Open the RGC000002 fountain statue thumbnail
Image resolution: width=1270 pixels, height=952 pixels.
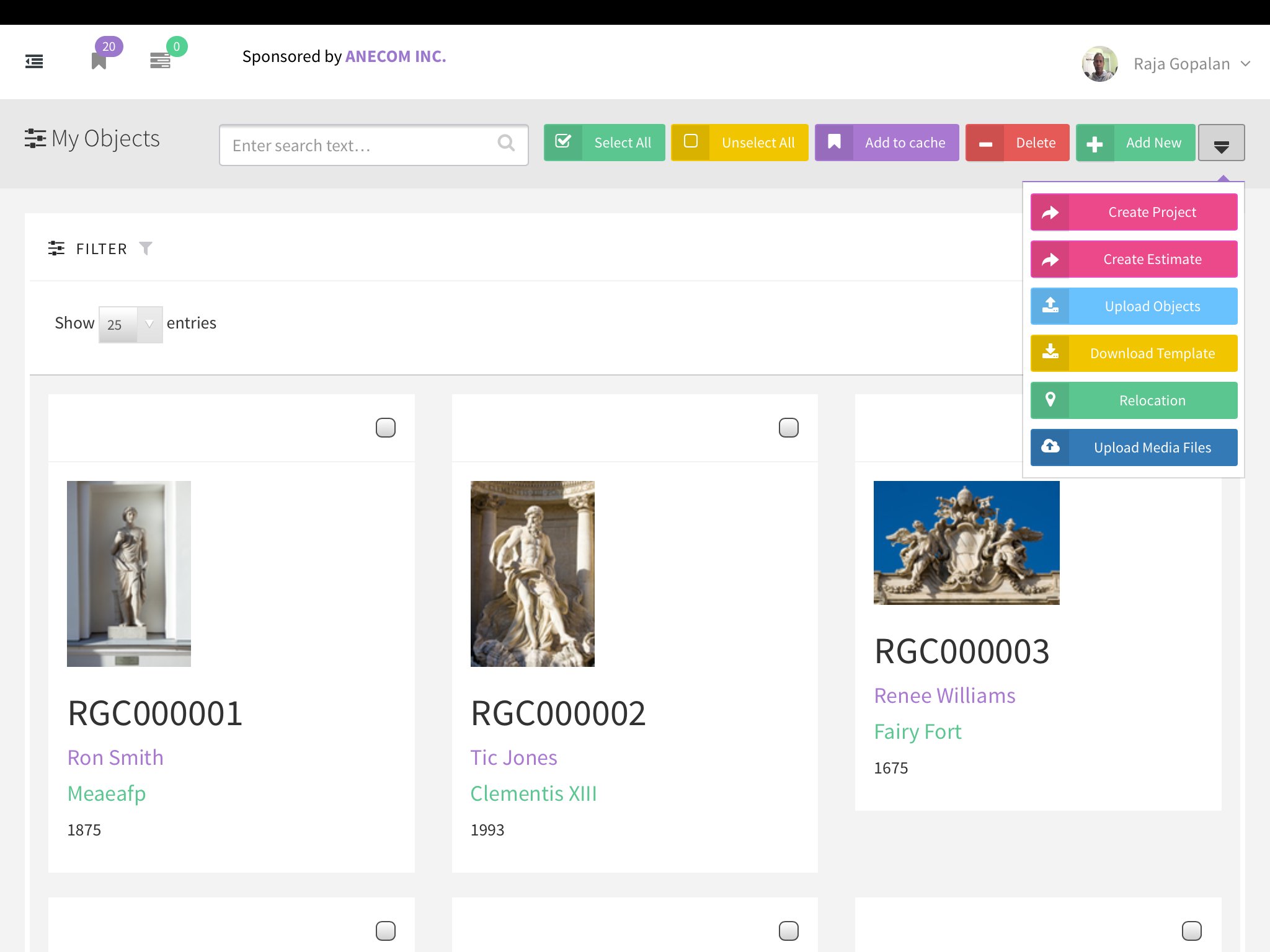tap(533, 574)
